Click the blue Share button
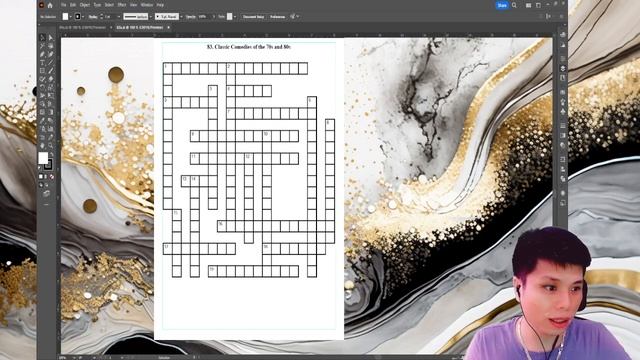This screenshot has width=640, height=360. tap(502, 5)
